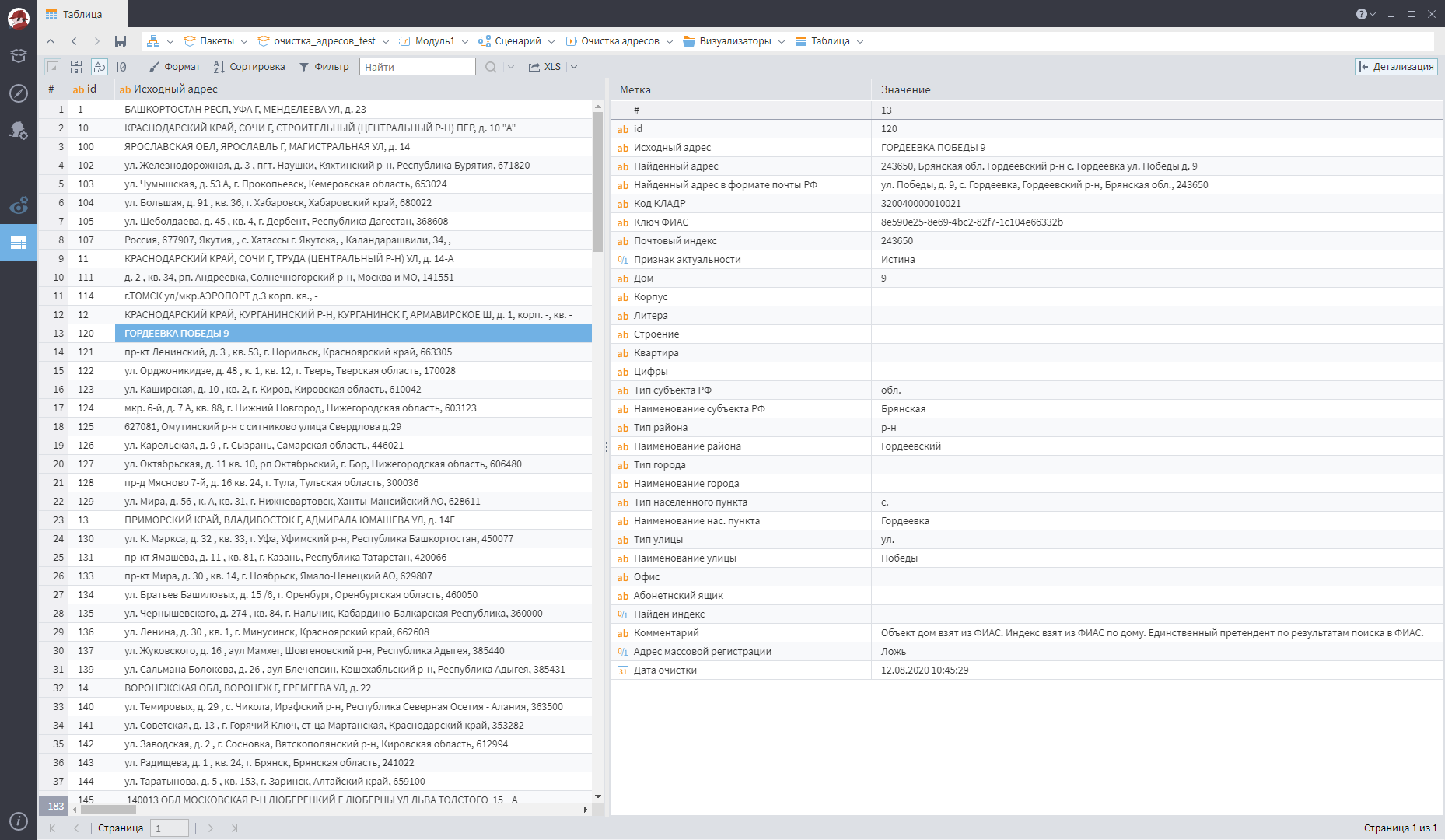Screen dimensions: 1445x840
Task: Click the page number input field at the bottom
Action: [170, 828]
